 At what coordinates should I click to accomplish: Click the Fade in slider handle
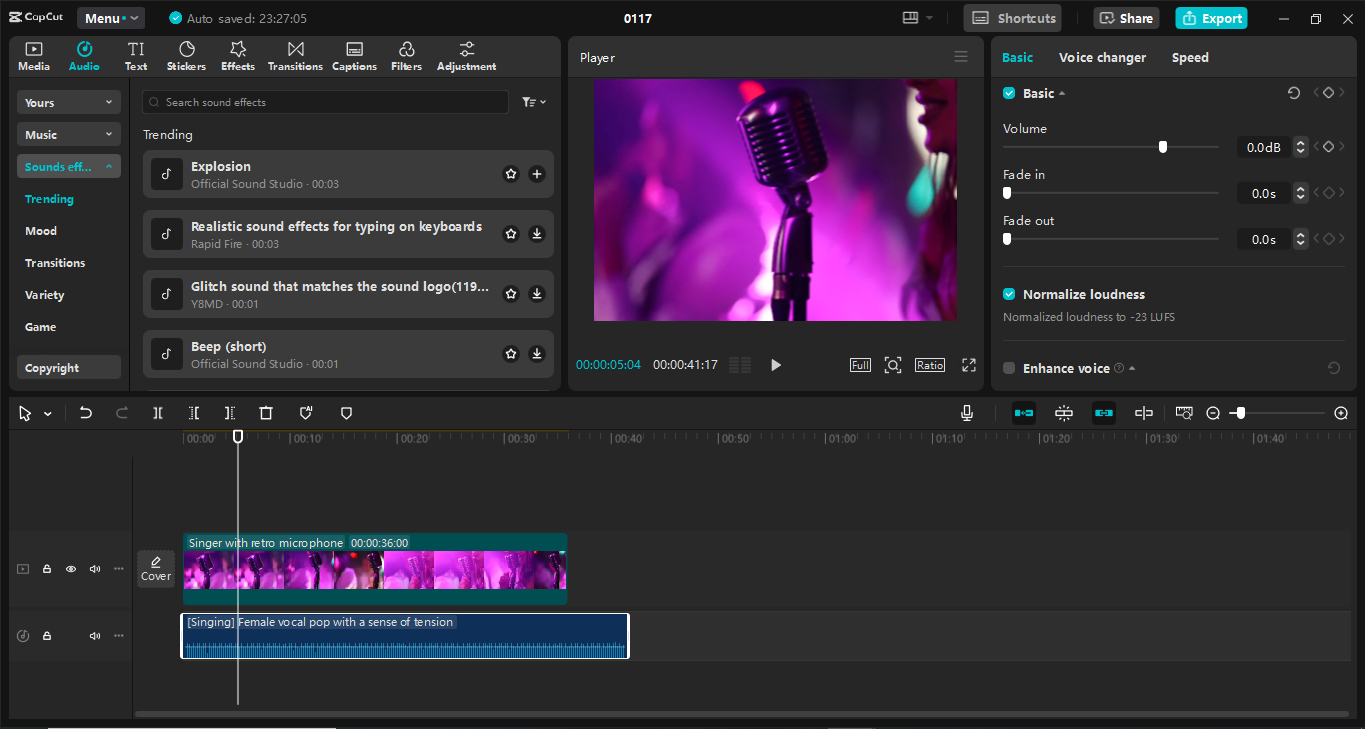point(1007,193)
